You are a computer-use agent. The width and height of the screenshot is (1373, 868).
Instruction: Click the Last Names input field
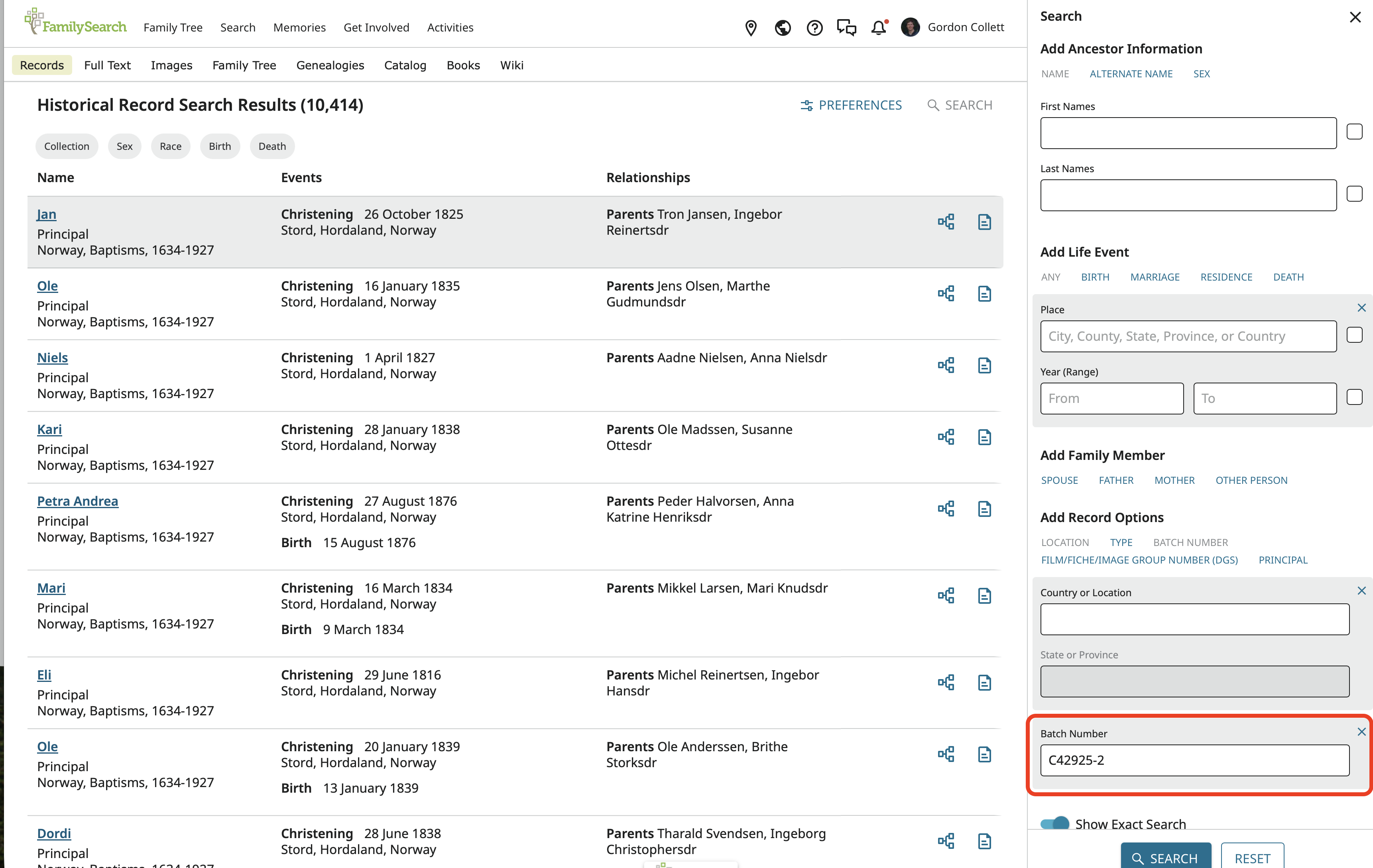(1188, 196)
